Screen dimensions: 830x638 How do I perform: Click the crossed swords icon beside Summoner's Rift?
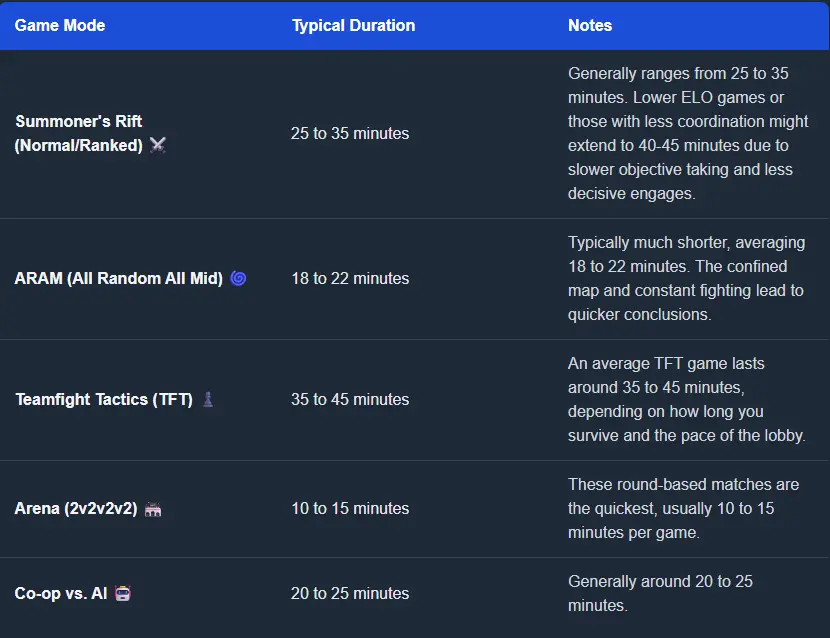tap(158, 145)
